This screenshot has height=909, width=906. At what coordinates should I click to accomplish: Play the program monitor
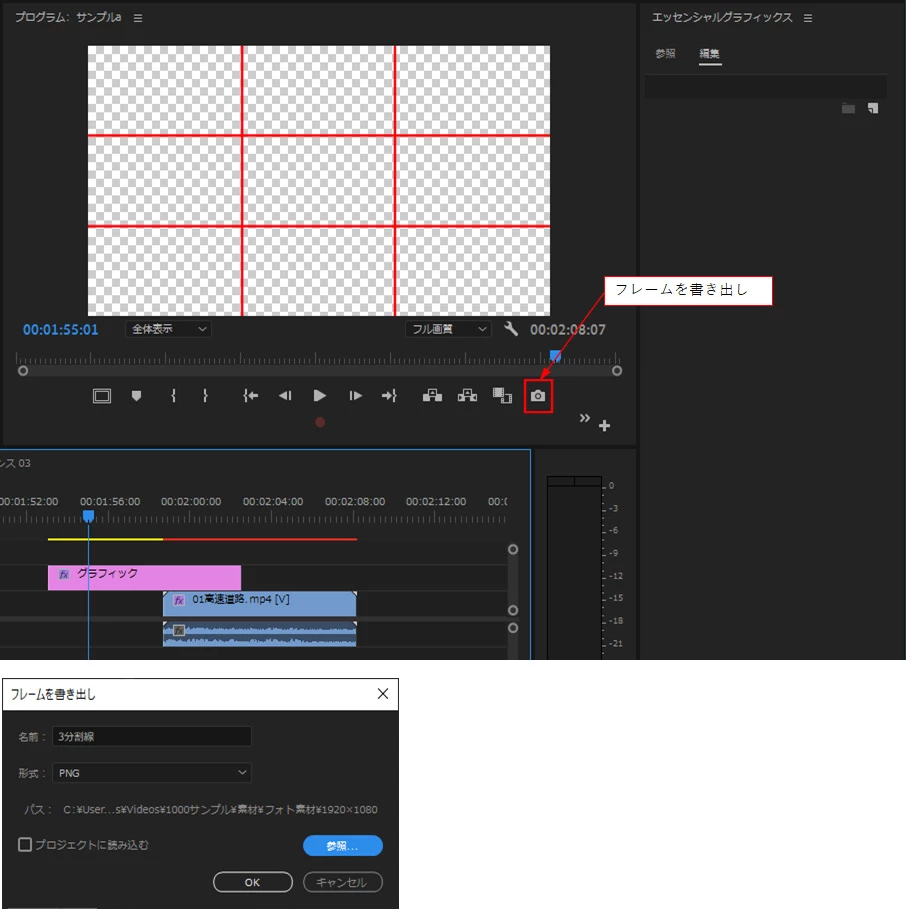click(x=319, y=396)
